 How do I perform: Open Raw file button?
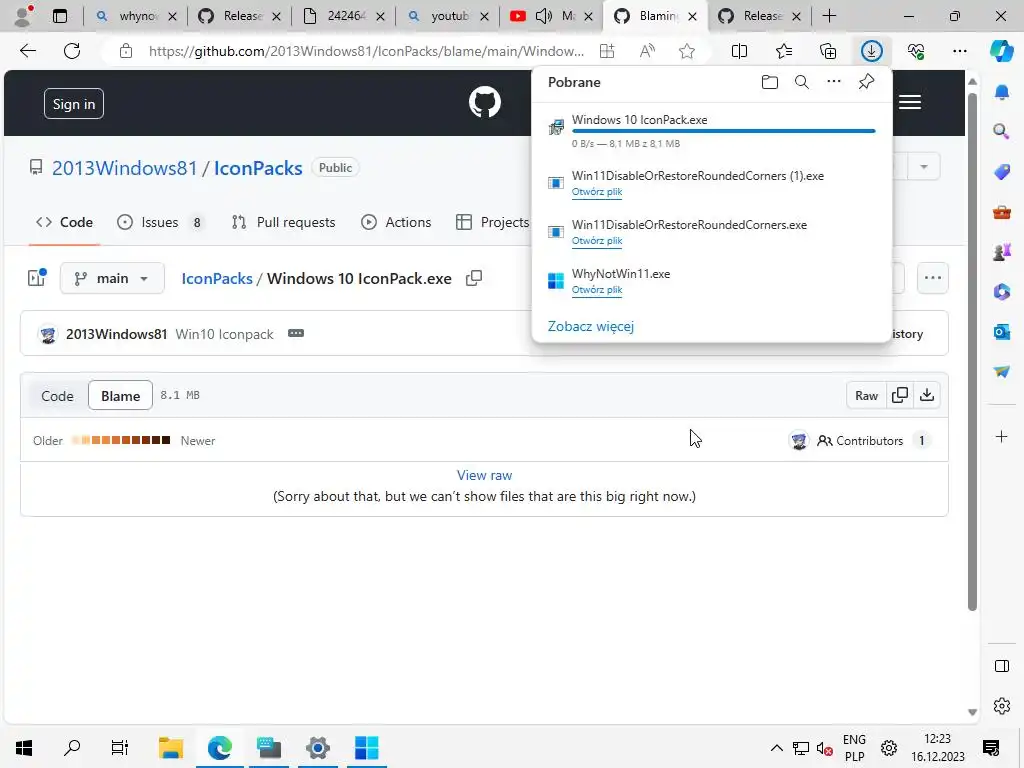point(866,396)
